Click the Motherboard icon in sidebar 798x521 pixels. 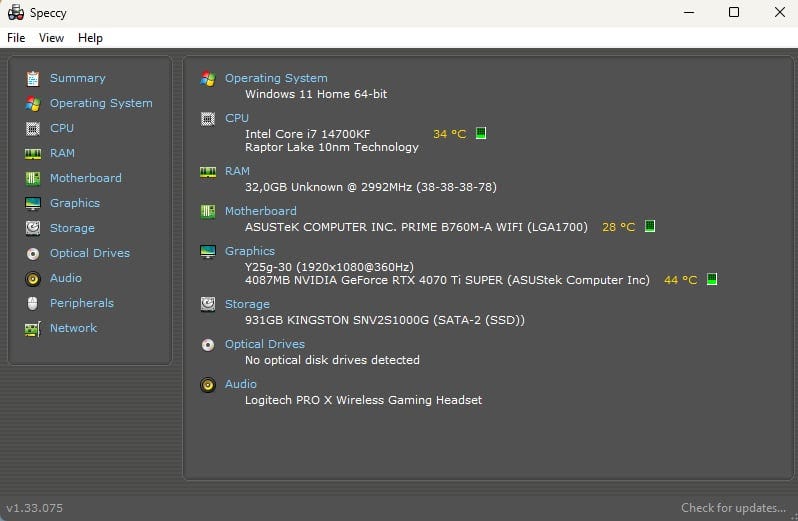33,178
